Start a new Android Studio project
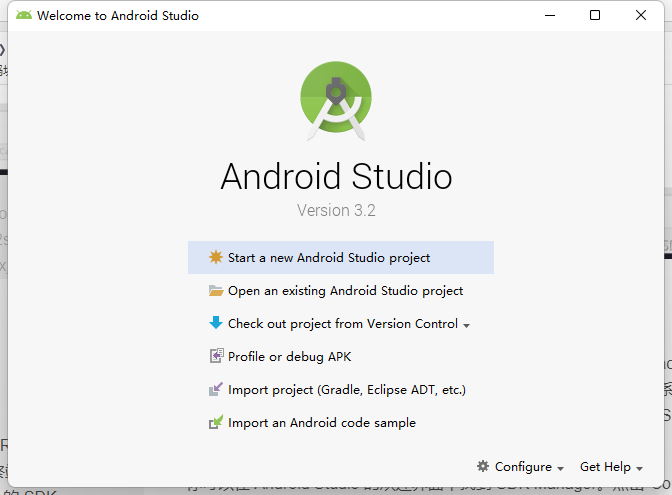This screenshot has height=495, width=672. pos(341,258)
